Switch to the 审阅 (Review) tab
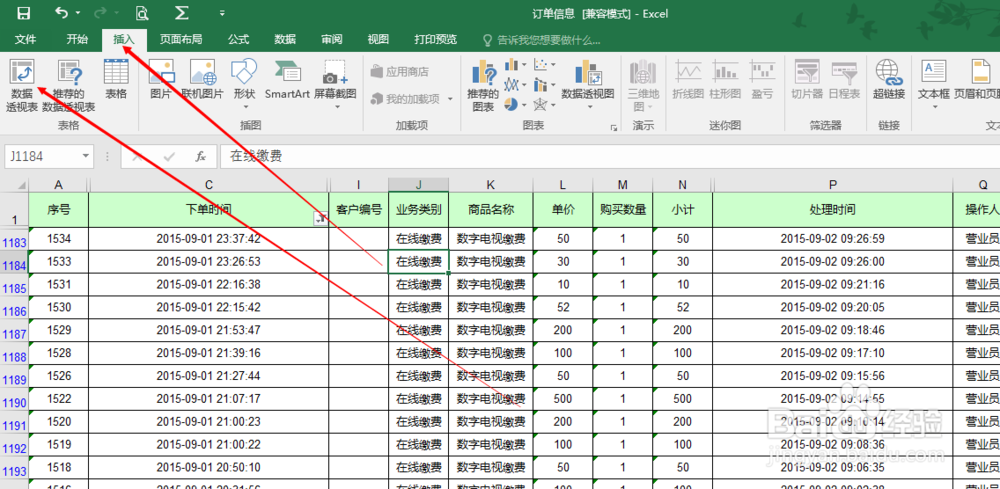The width and height of the screenshot is (1000, 489). [x=332, y=40]
